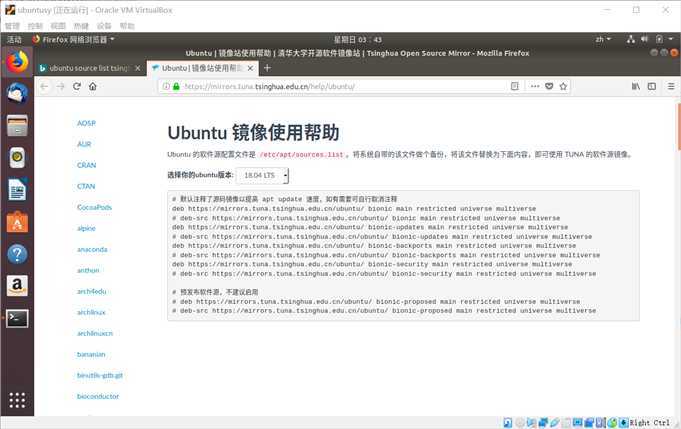Open the VirtualBox 帮助 menu
This screenshot has width=681, height=429.
127,26
